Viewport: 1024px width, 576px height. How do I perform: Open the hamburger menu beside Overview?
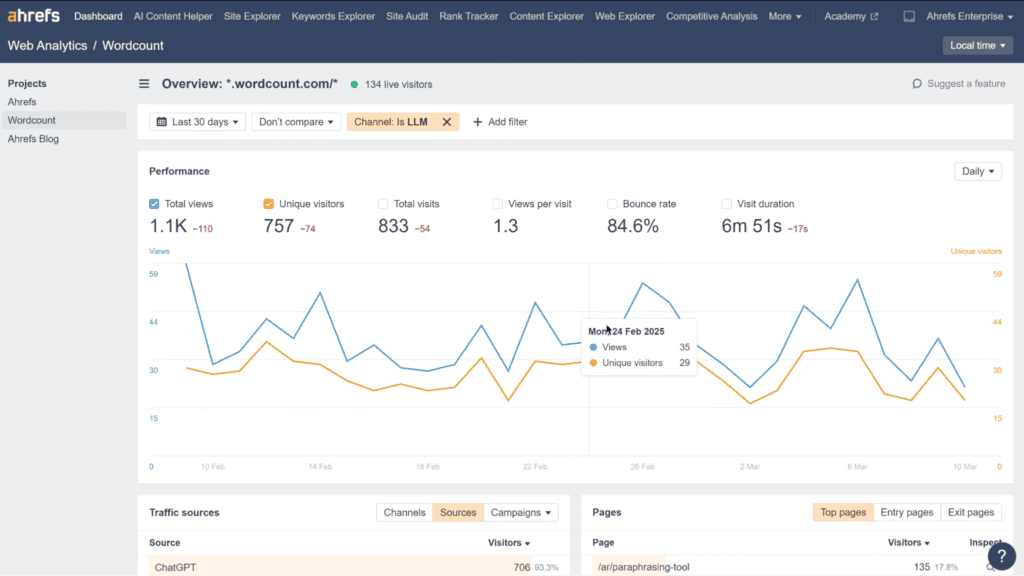click(x=144, y=84)
